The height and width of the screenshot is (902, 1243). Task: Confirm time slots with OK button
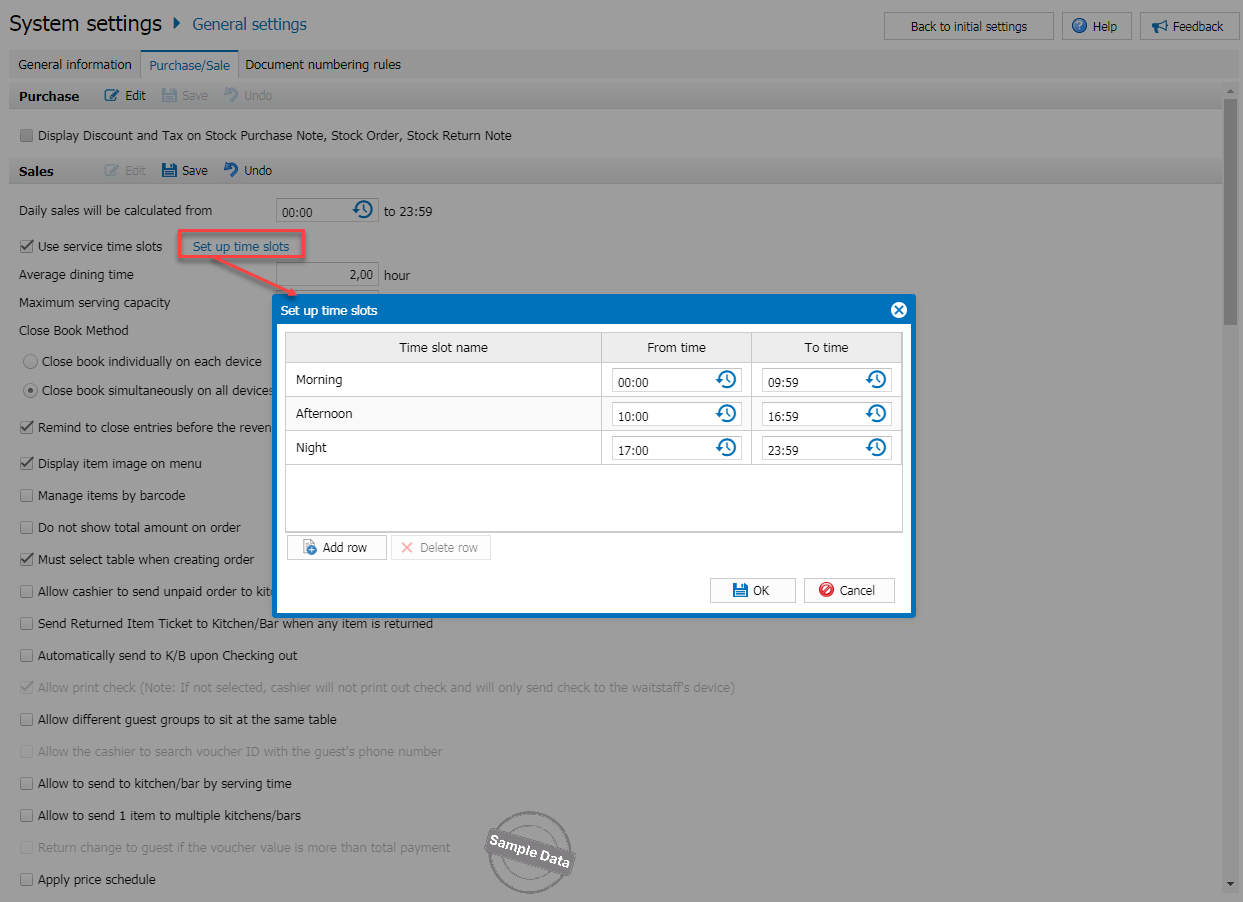[x=752, y=590]
